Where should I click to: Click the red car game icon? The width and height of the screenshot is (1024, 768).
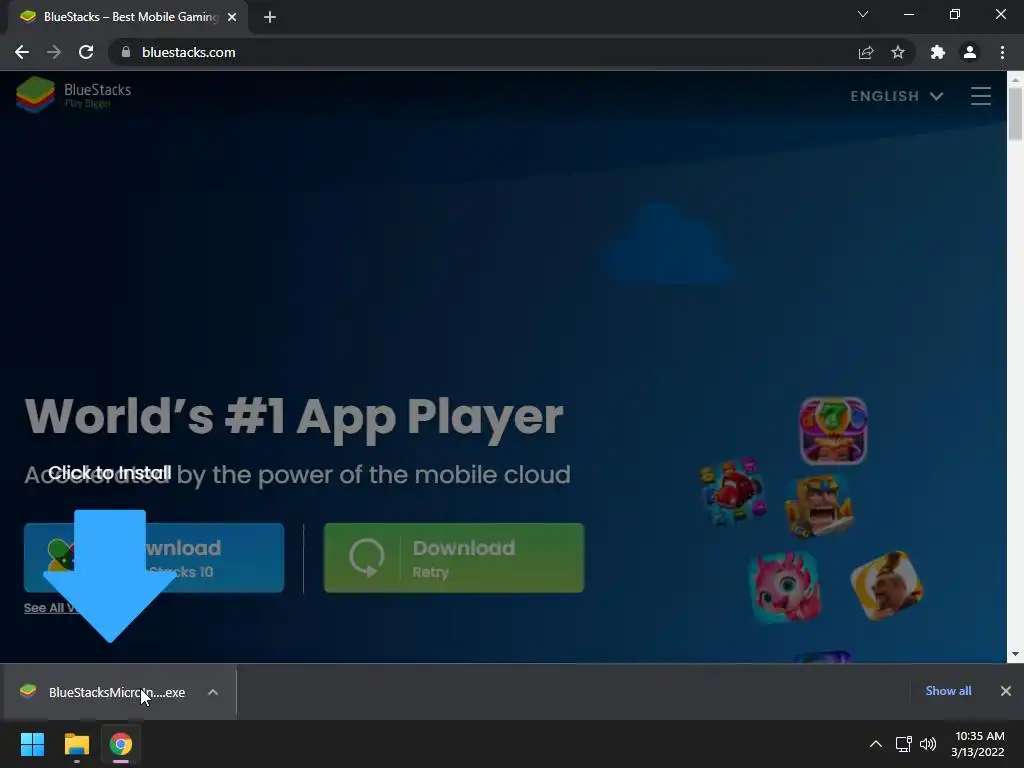click(x=733, y=491)
